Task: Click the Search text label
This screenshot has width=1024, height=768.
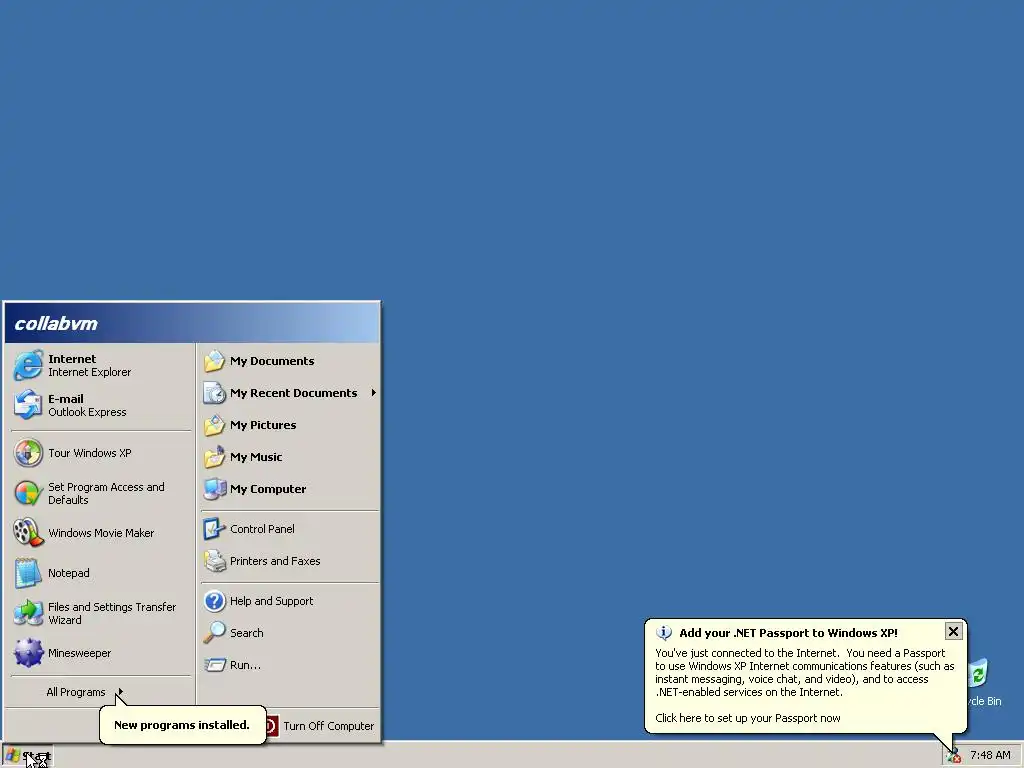Action: [246, 633]
